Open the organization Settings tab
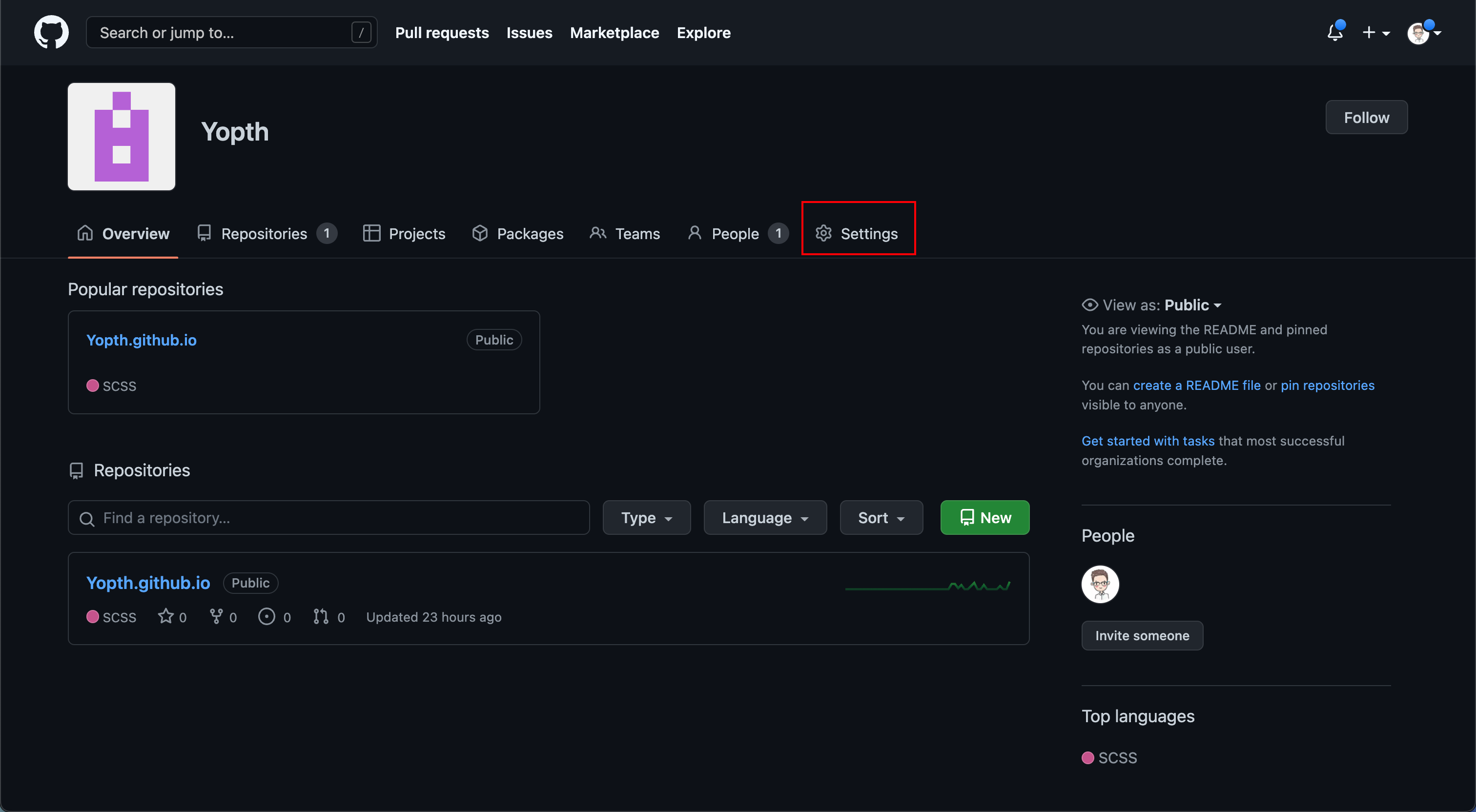Viewport: 1476px width, 812px height. pos(857,234)
